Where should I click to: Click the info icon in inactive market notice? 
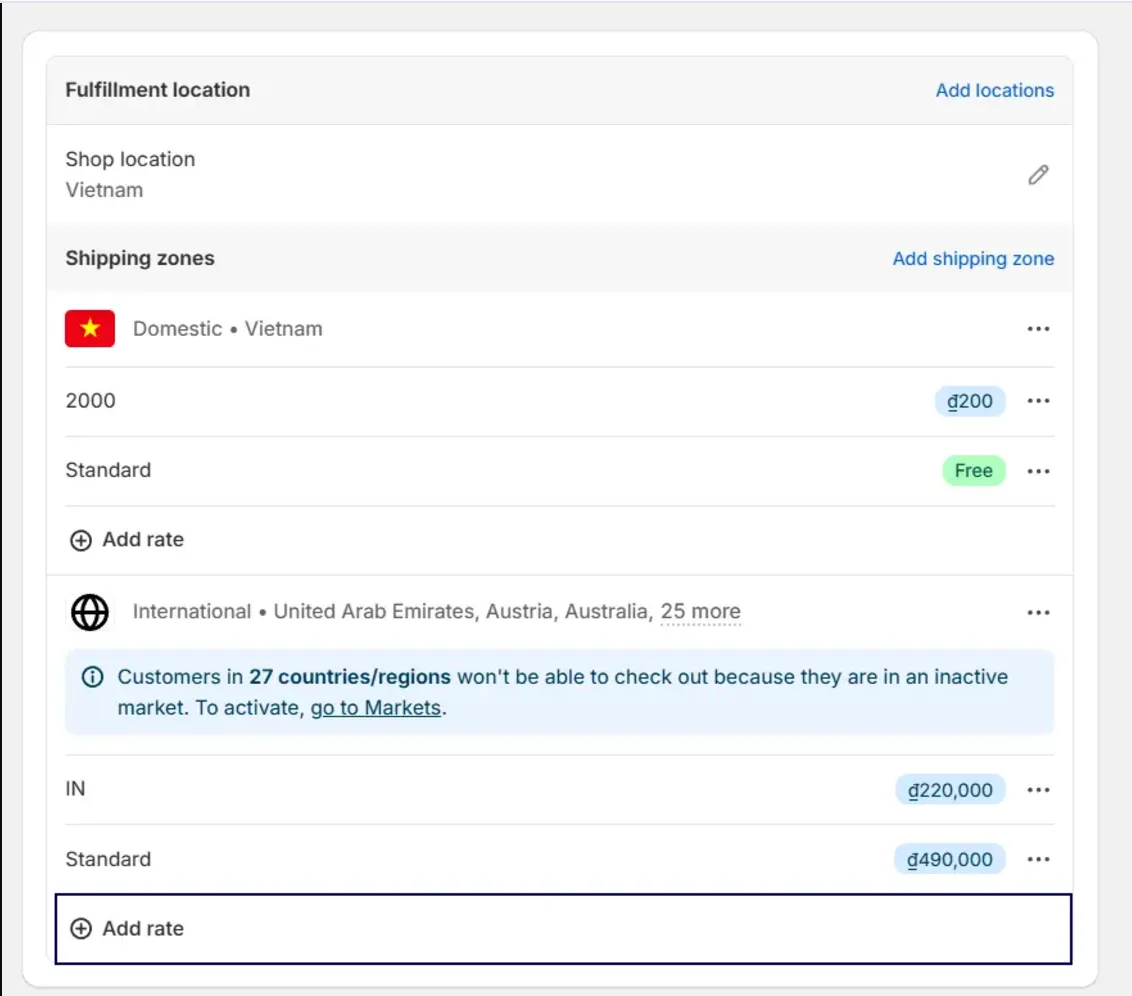pyautogui.click(x=92, y=677)
